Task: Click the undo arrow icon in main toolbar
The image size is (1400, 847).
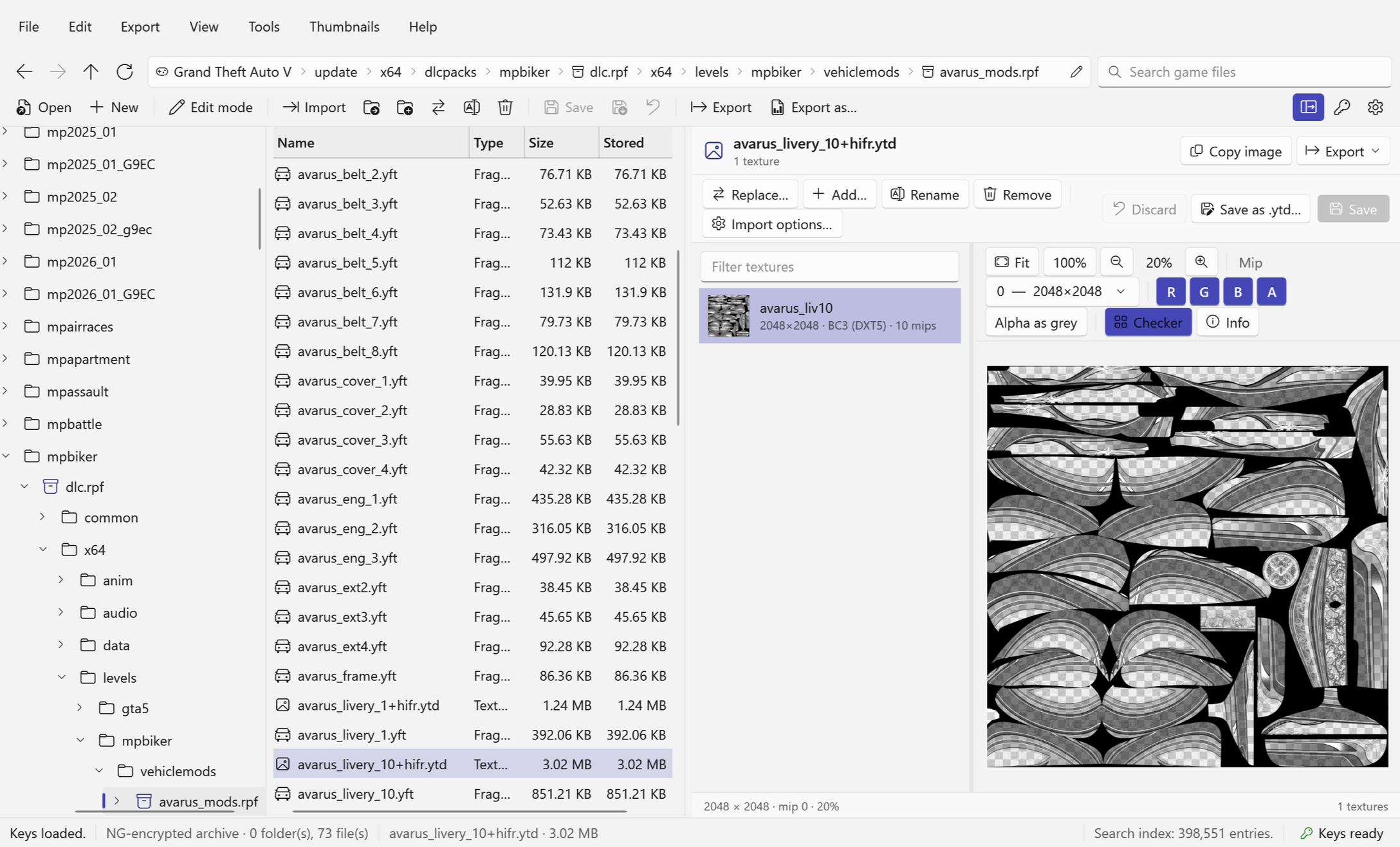Action: coord(653,107)
